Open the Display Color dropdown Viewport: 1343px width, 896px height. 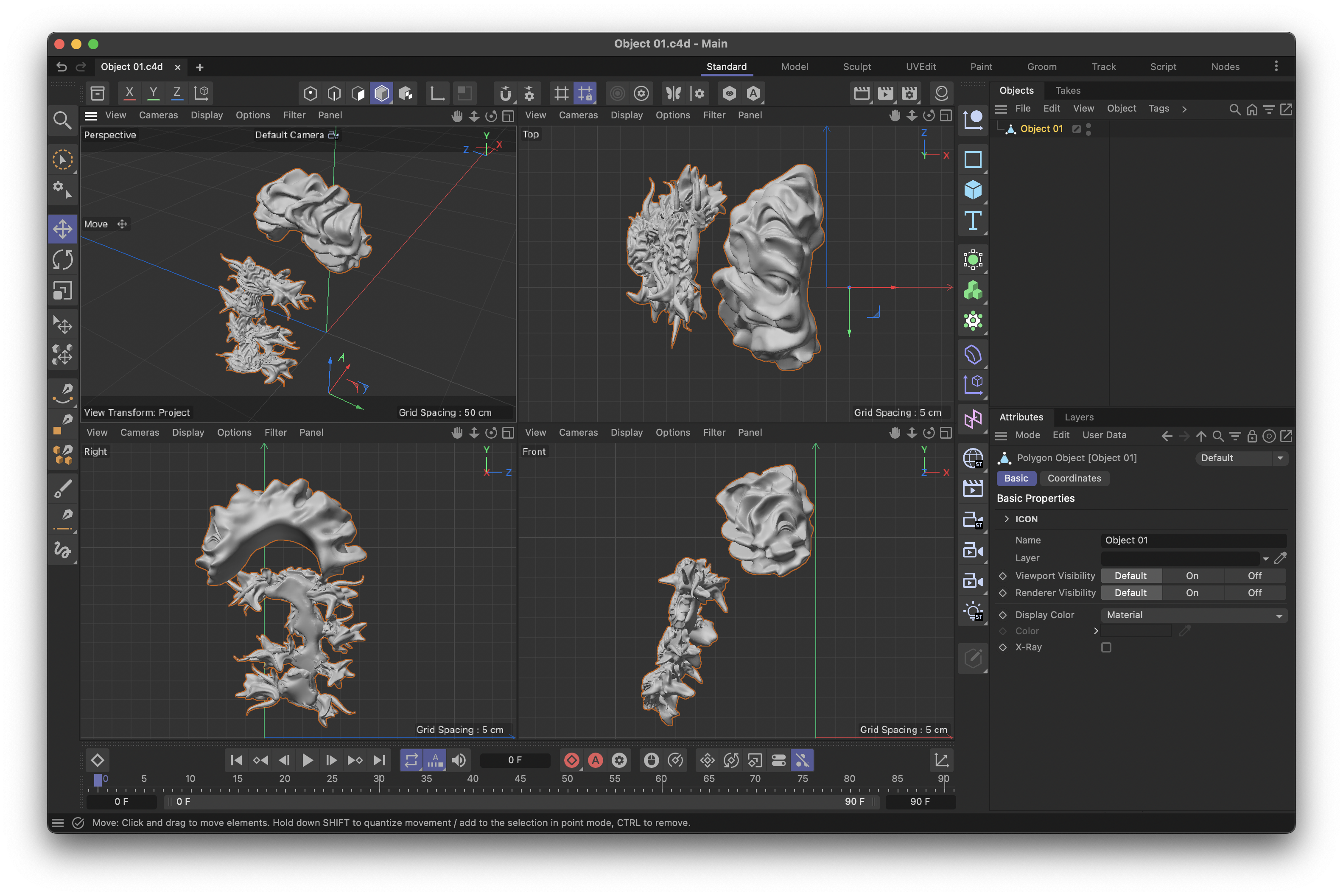pyautogui.click(x=1194, y=615)
